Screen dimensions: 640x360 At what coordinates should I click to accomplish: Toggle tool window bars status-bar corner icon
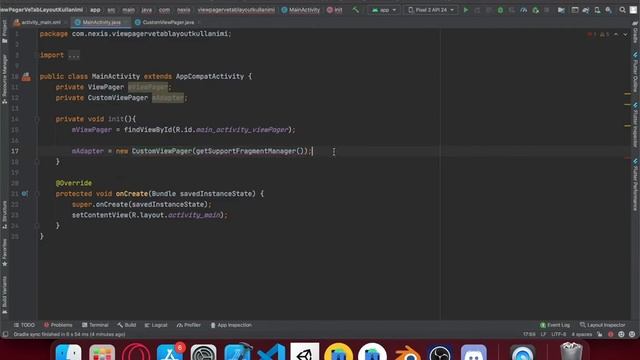[x=5, y=334]
